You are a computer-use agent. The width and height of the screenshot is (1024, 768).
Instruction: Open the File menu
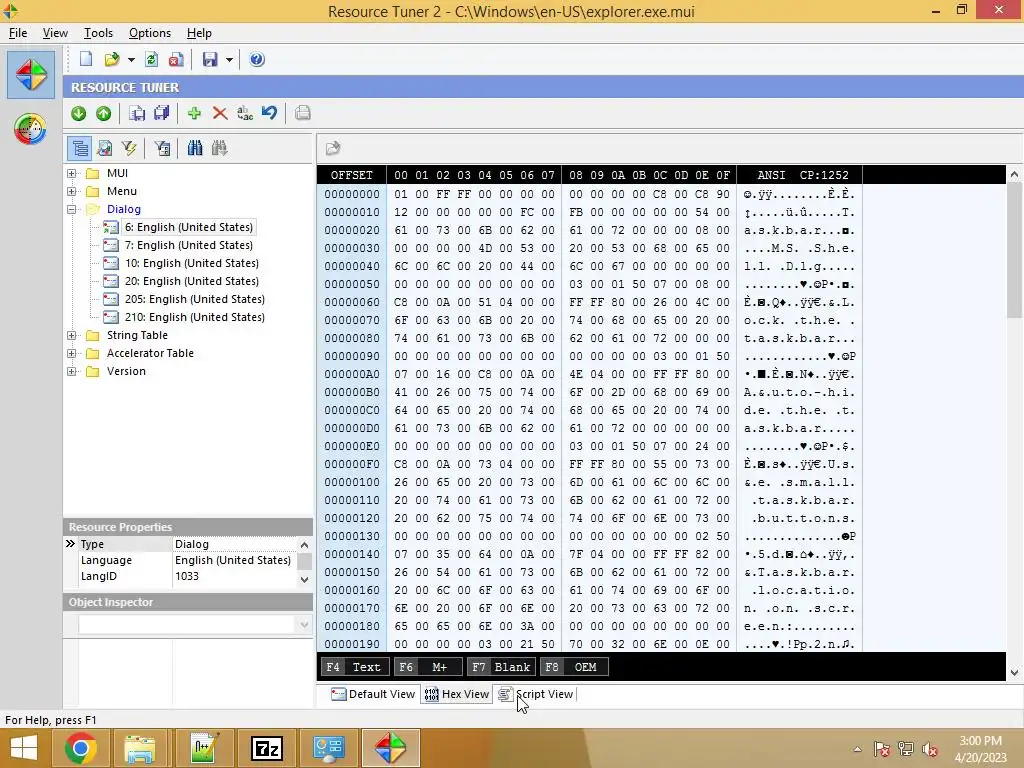[18, 33]
